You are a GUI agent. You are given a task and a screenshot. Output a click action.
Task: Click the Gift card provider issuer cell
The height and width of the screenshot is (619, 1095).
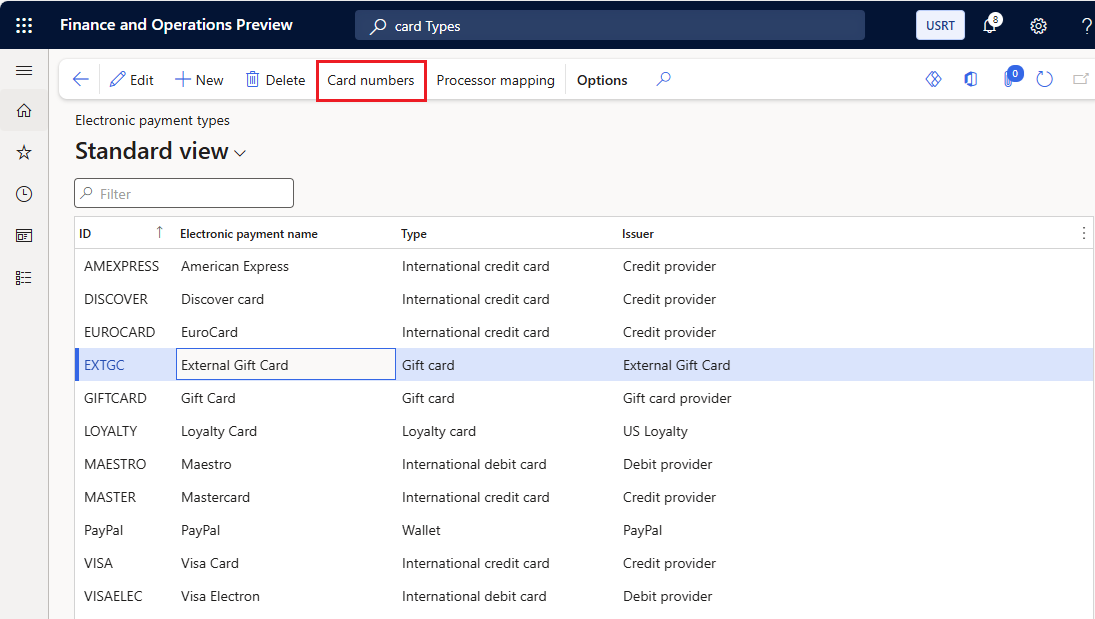tap(677, 398)
